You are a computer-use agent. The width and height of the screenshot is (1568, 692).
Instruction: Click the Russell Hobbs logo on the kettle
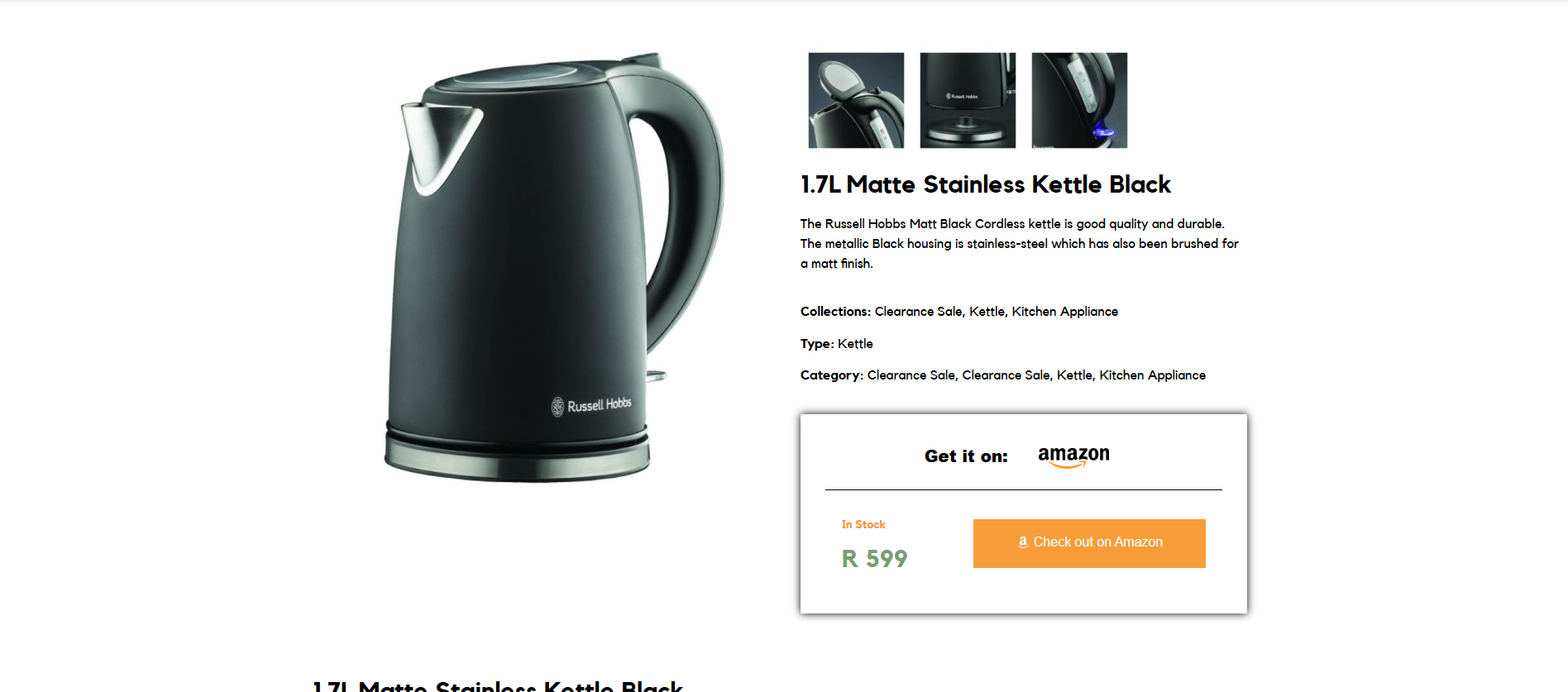point(591,405)
